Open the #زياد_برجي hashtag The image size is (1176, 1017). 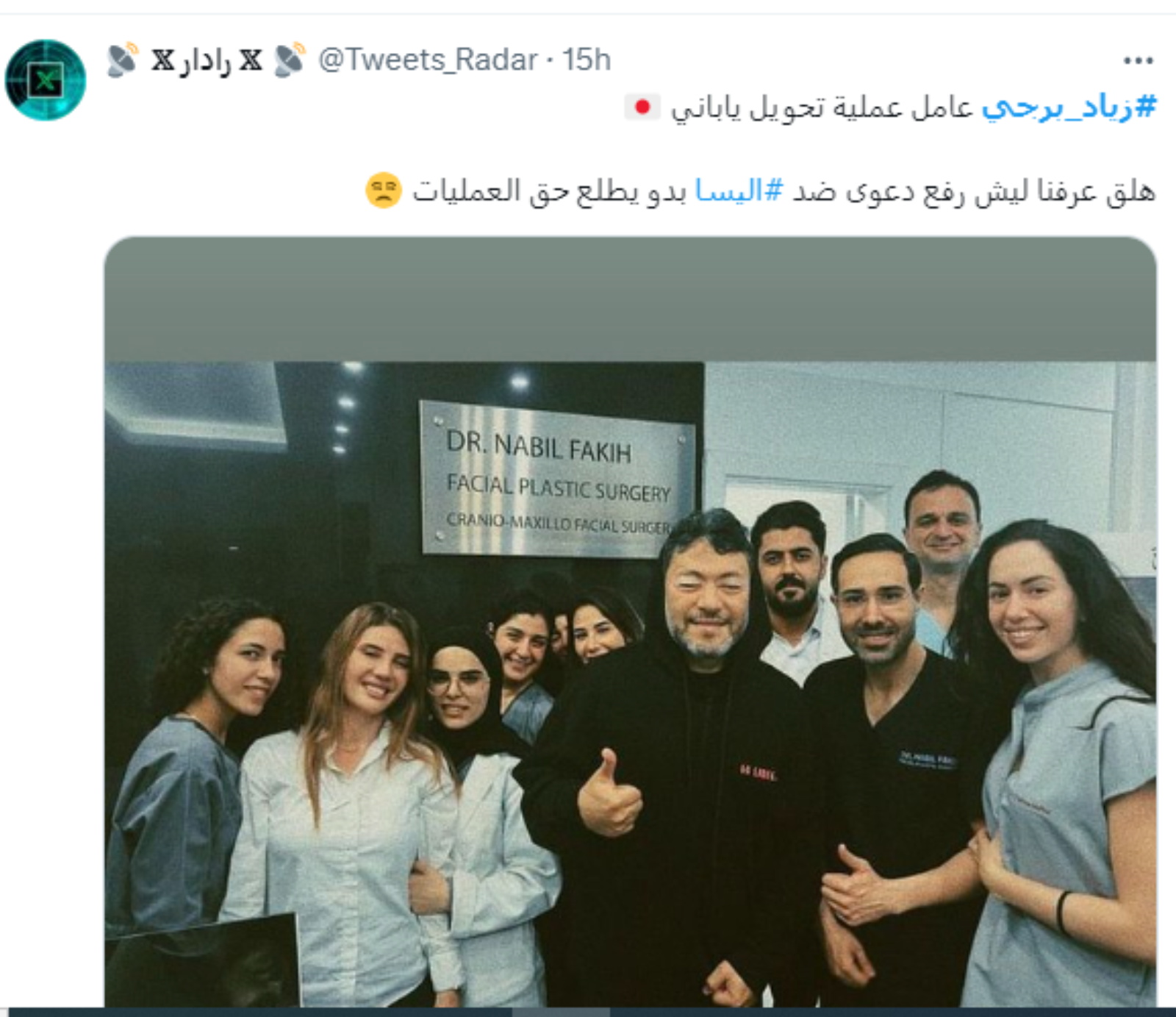click(1069, 107)
